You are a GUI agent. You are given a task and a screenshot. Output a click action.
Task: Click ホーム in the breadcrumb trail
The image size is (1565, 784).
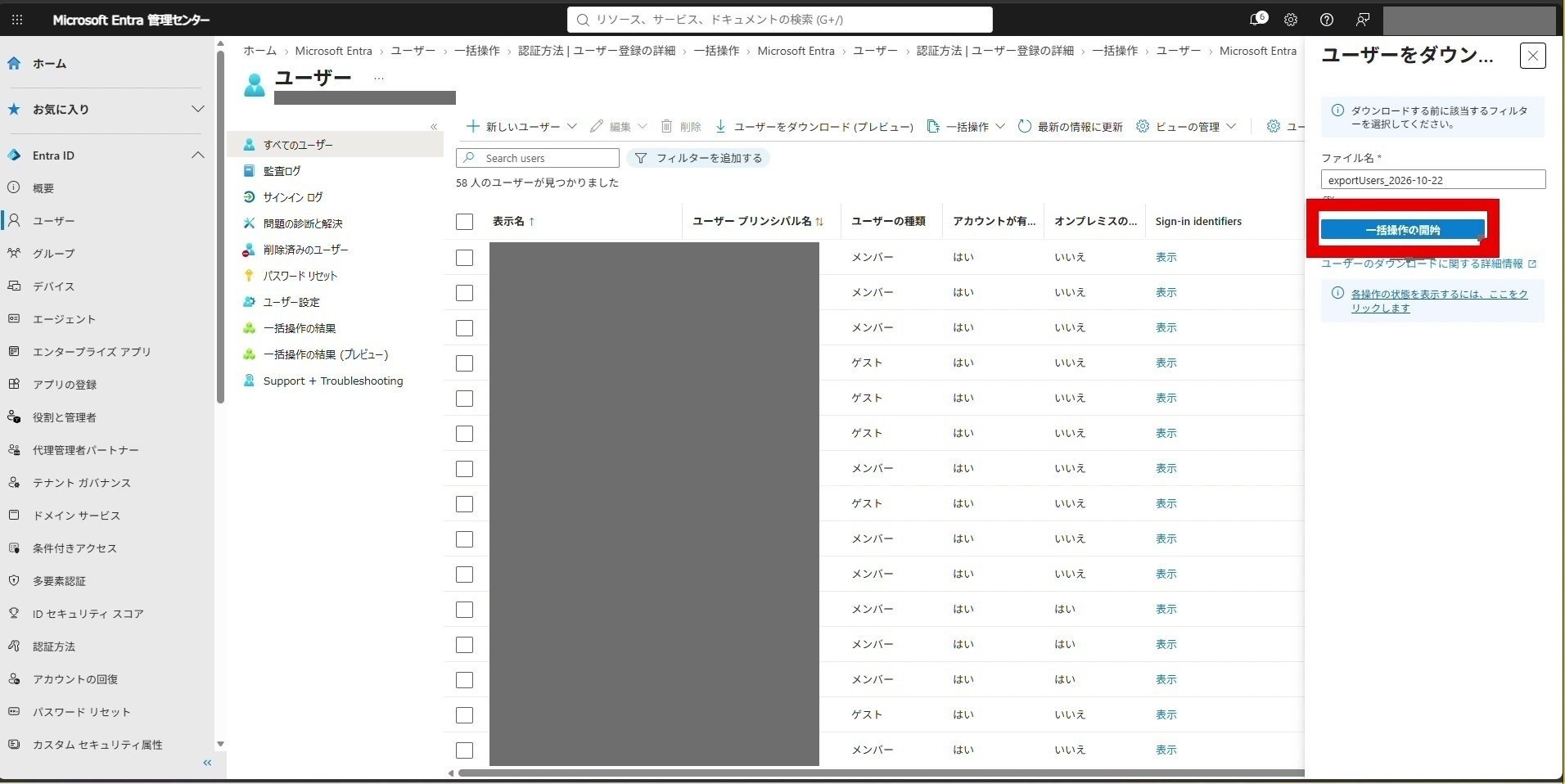coord(259,51)
